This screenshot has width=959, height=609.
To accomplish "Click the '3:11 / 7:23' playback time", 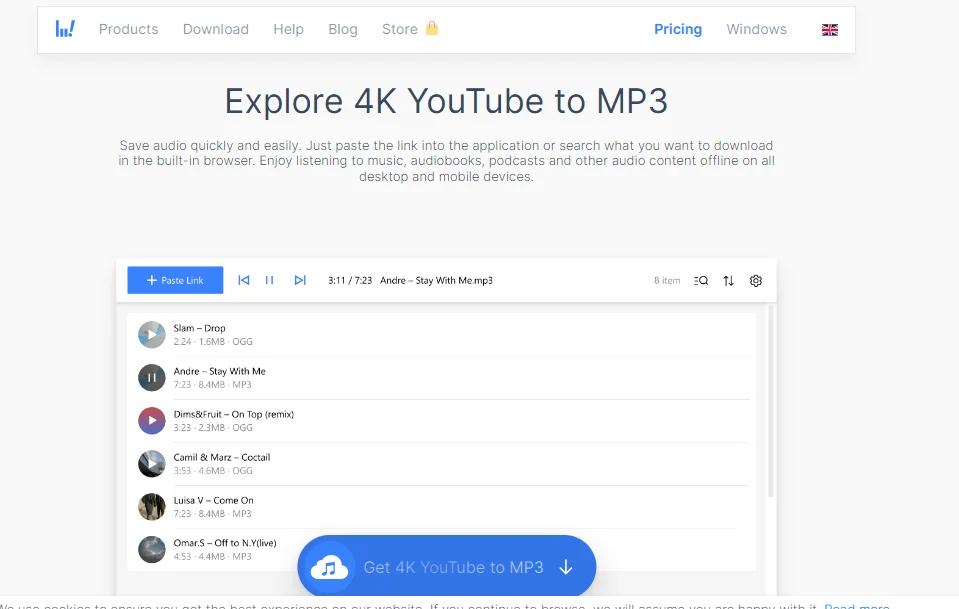I will click(350, 280).
